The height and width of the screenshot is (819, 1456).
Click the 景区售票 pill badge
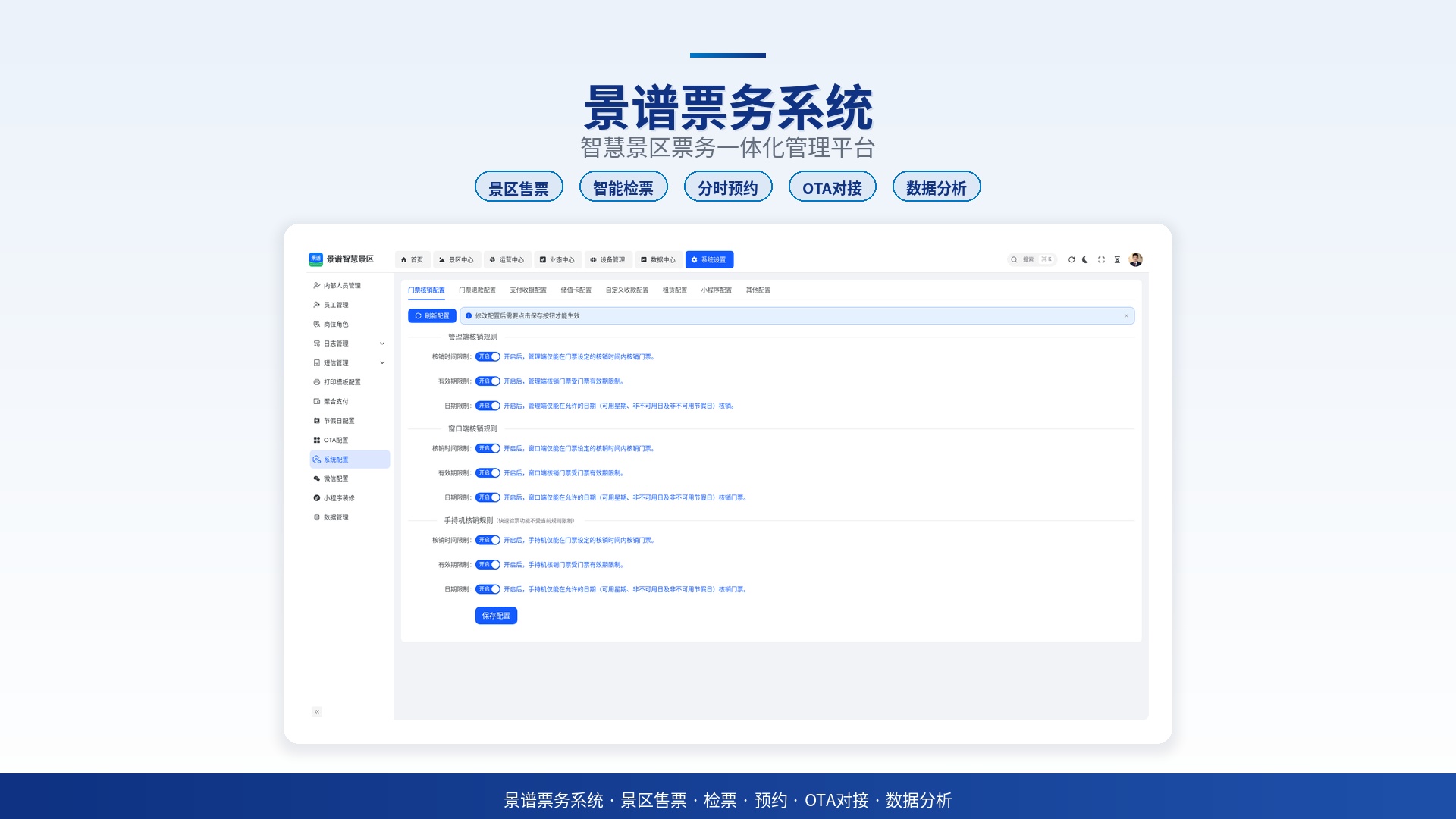tap(519, 187)
